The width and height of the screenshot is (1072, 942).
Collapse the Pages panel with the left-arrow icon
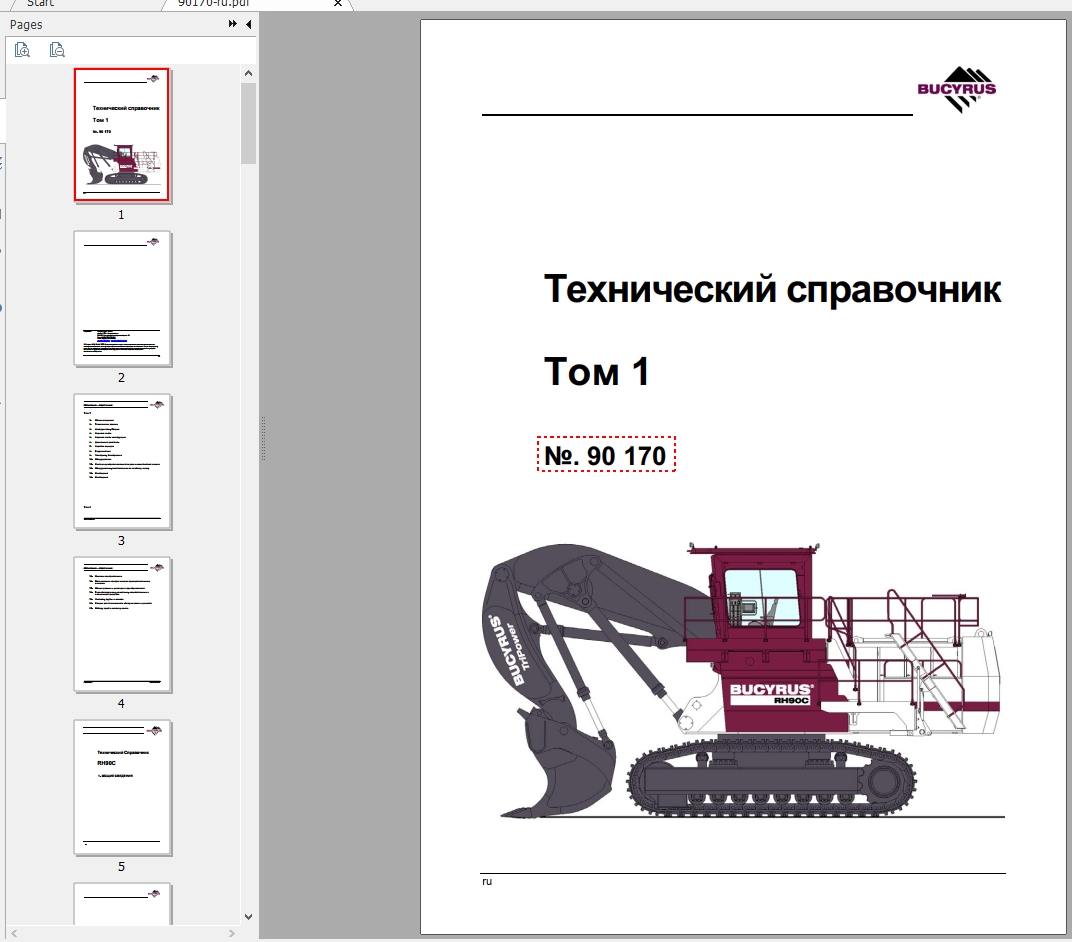point(248,24)
